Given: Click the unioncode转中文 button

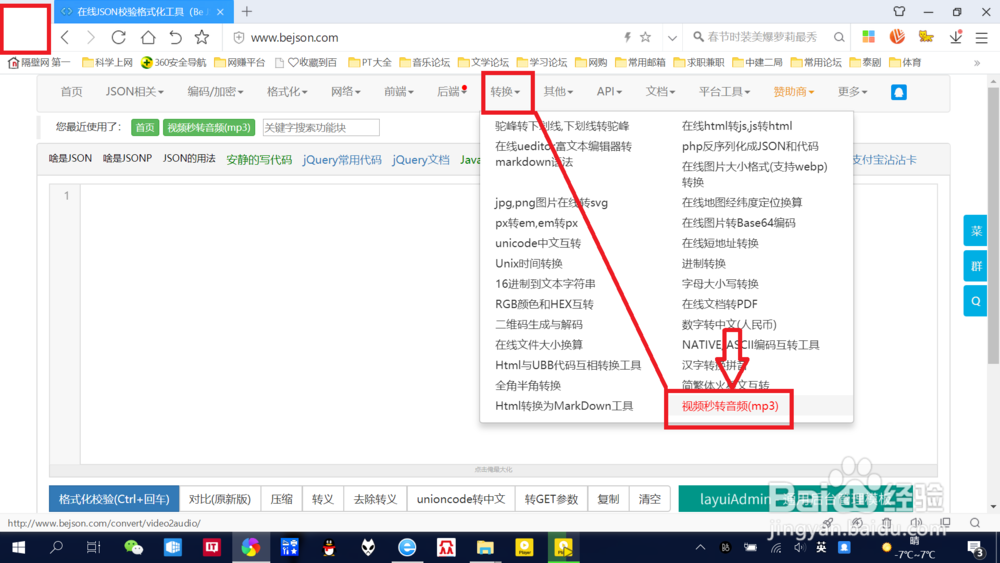Looking at the screenshot, I should [x=460, y=499].
